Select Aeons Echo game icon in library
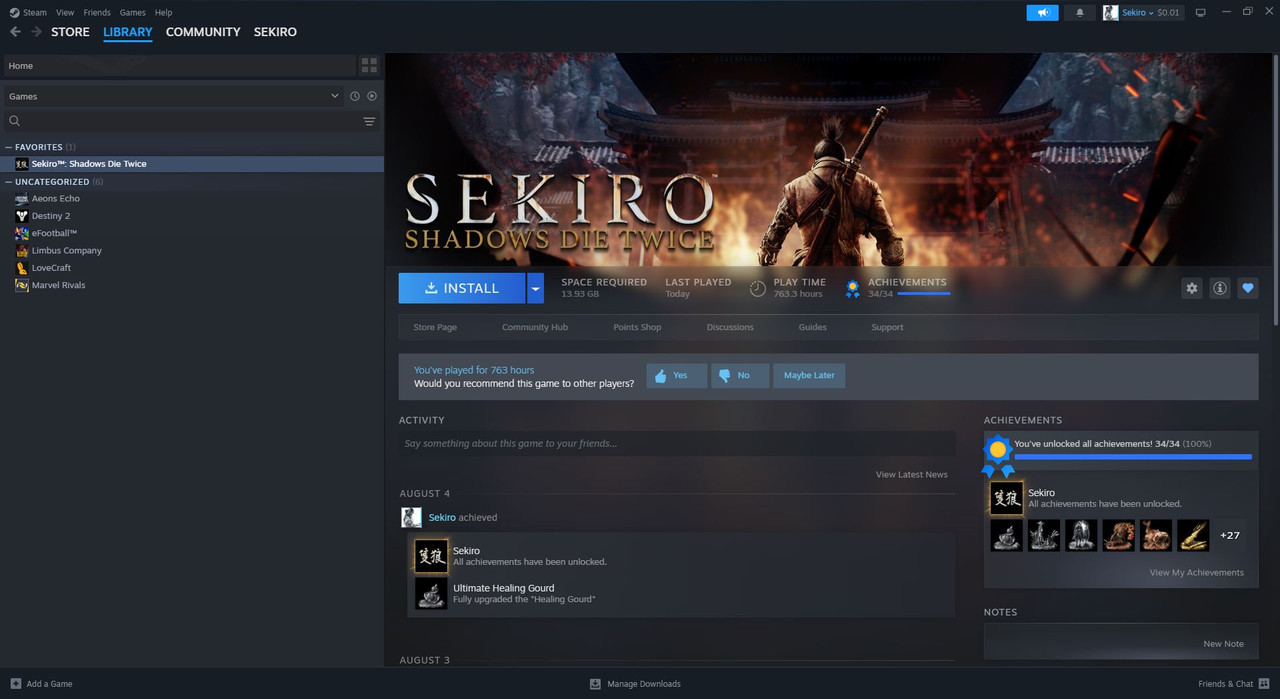Screen dimensions: 1280x699 pos(22,198)
